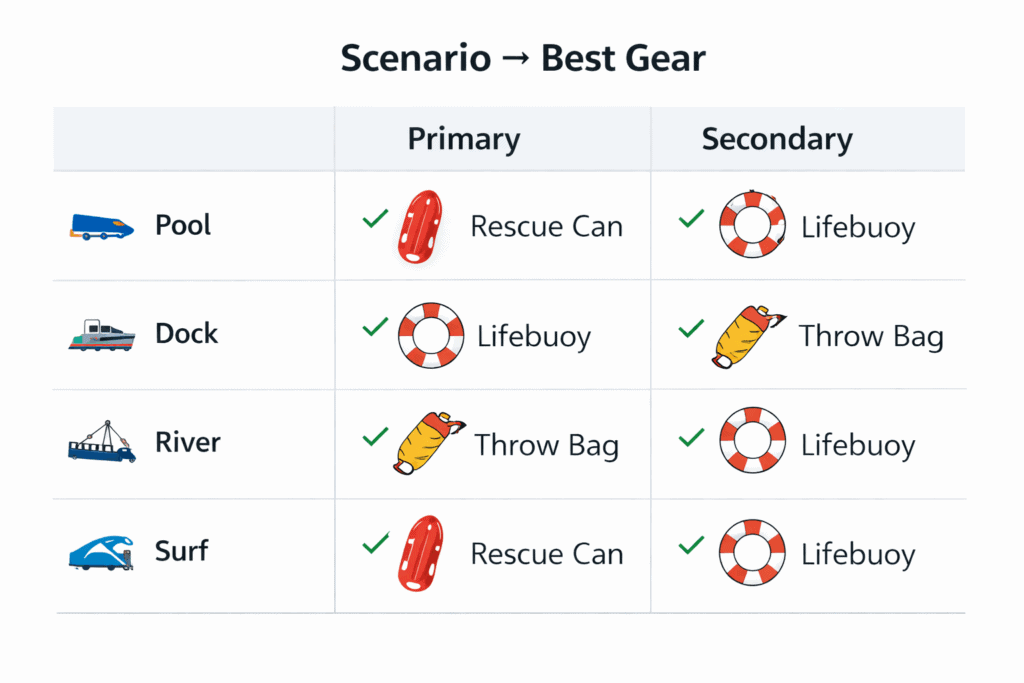Viewport: 1024px width, 683px height.
Task: Click the Scenario → Best Gear title
Action: (x=522, y=58)
